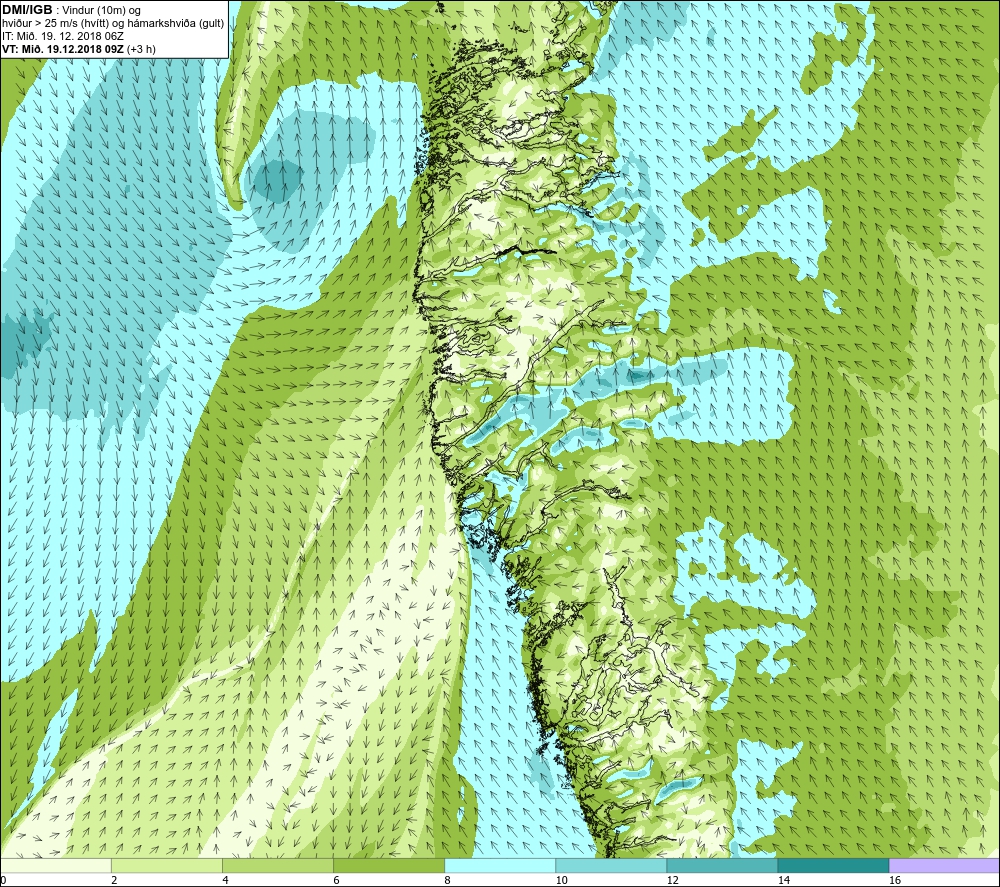Click the purple above-16 m/s legend swatch
1000x887 pixels.
pyautogui.click(x=944, y=866)
